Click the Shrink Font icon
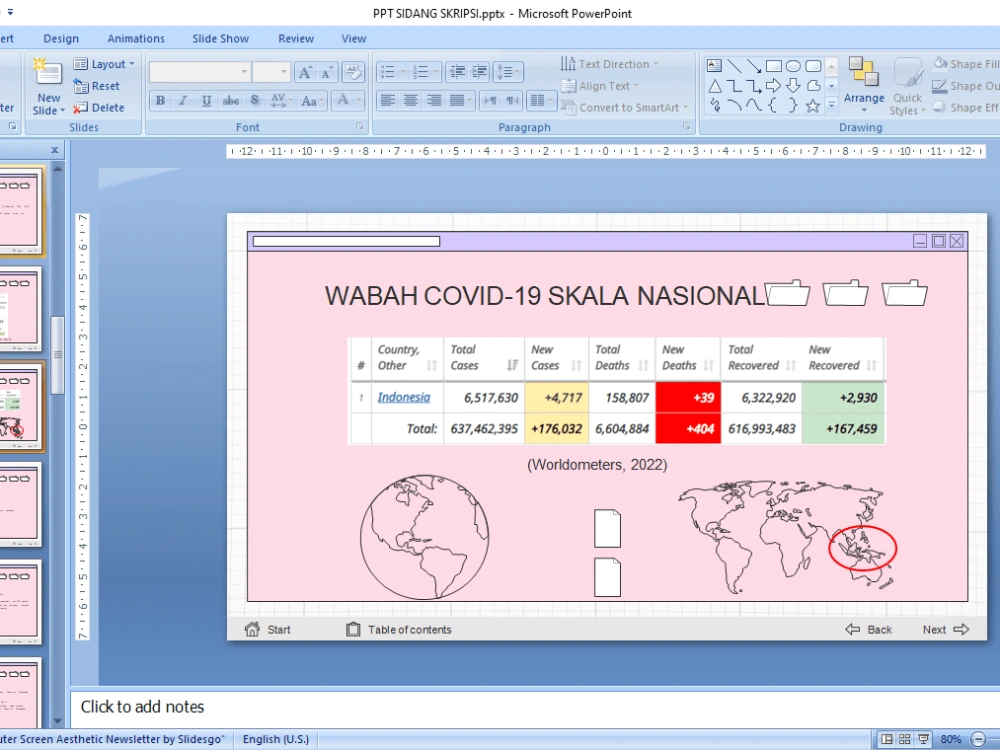 click(x=327, y=72)
